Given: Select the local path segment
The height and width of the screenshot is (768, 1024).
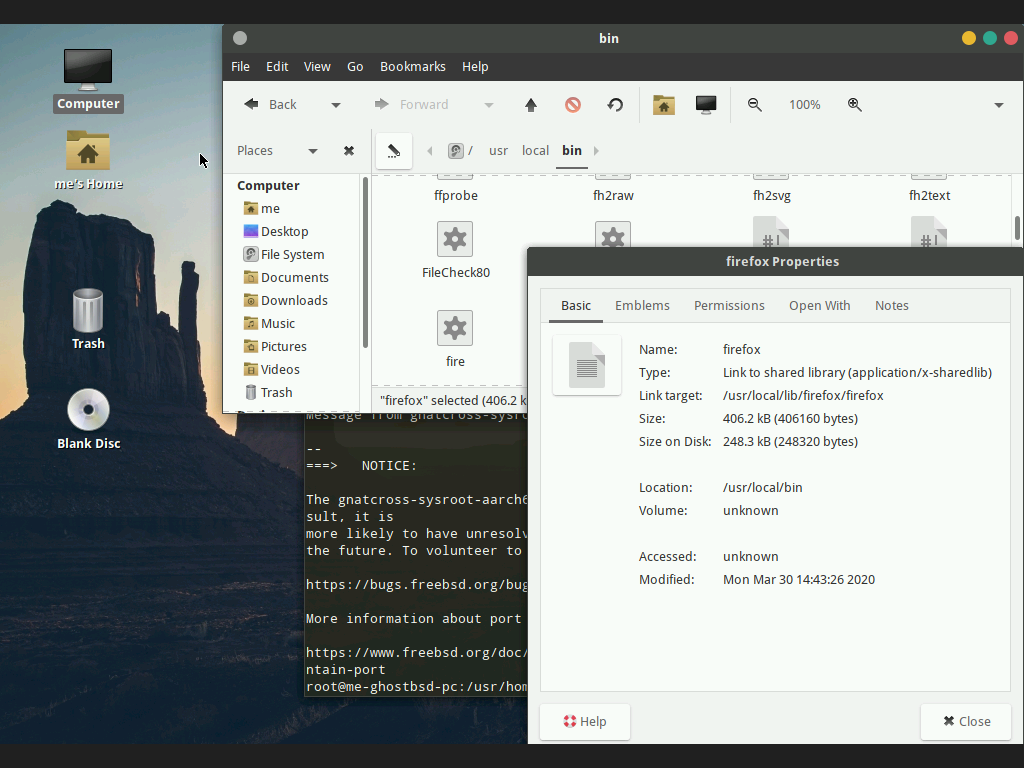Looking at the screenshot, I should pos(536,151).
